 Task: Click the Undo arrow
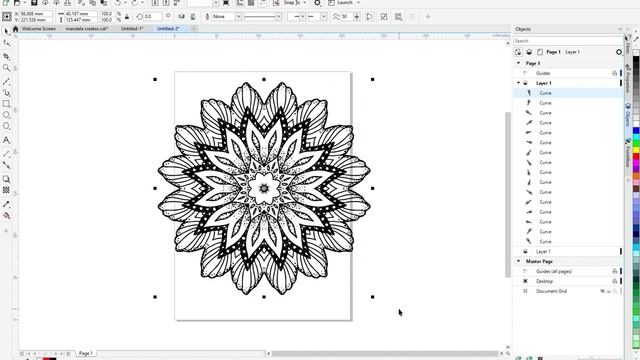pyautogui.click(x=118, y=2)
